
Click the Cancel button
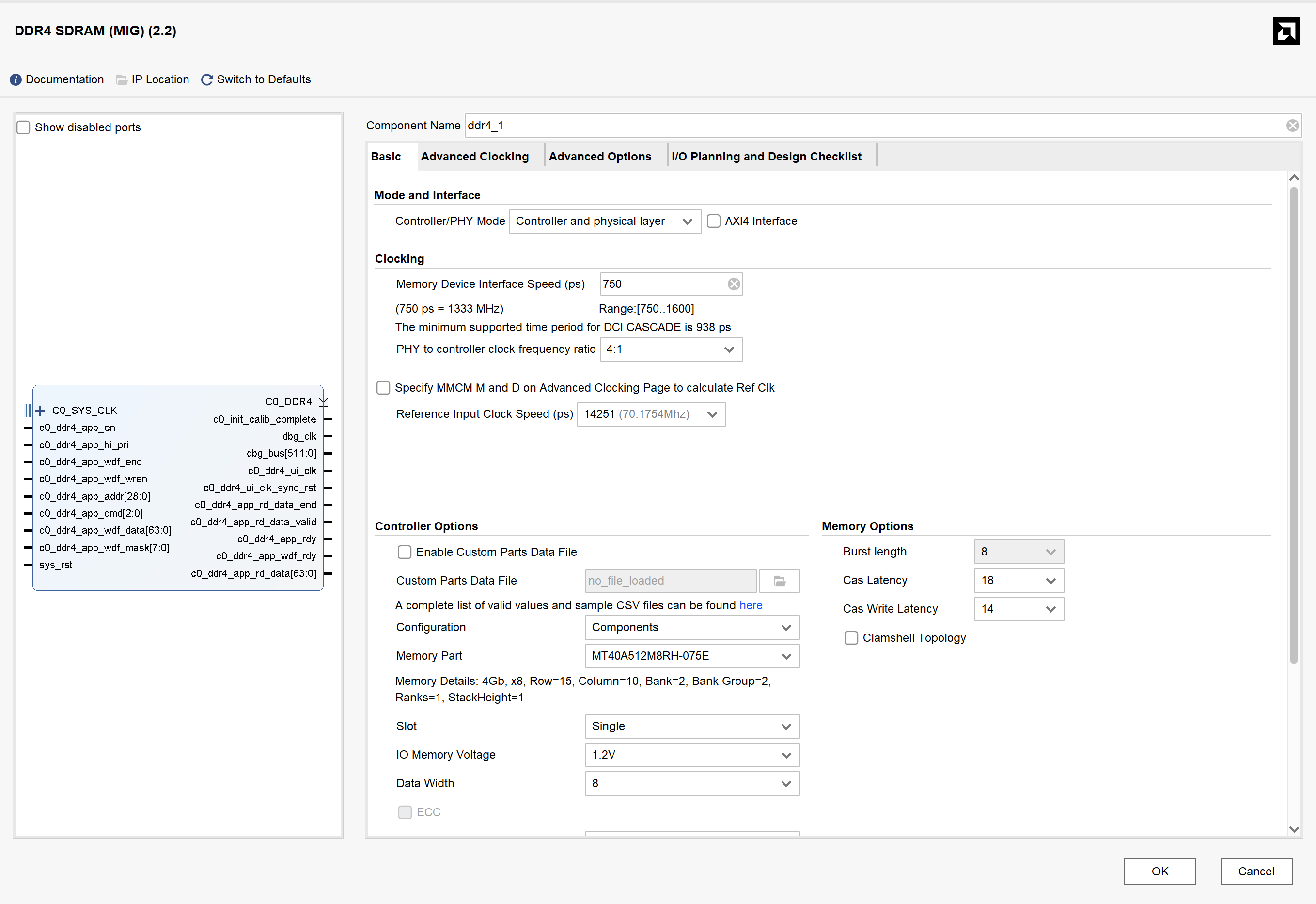1256,872
